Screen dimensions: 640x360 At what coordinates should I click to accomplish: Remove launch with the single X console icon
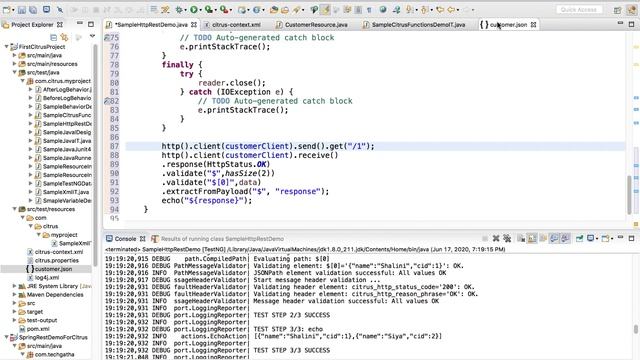coord(496,238)
